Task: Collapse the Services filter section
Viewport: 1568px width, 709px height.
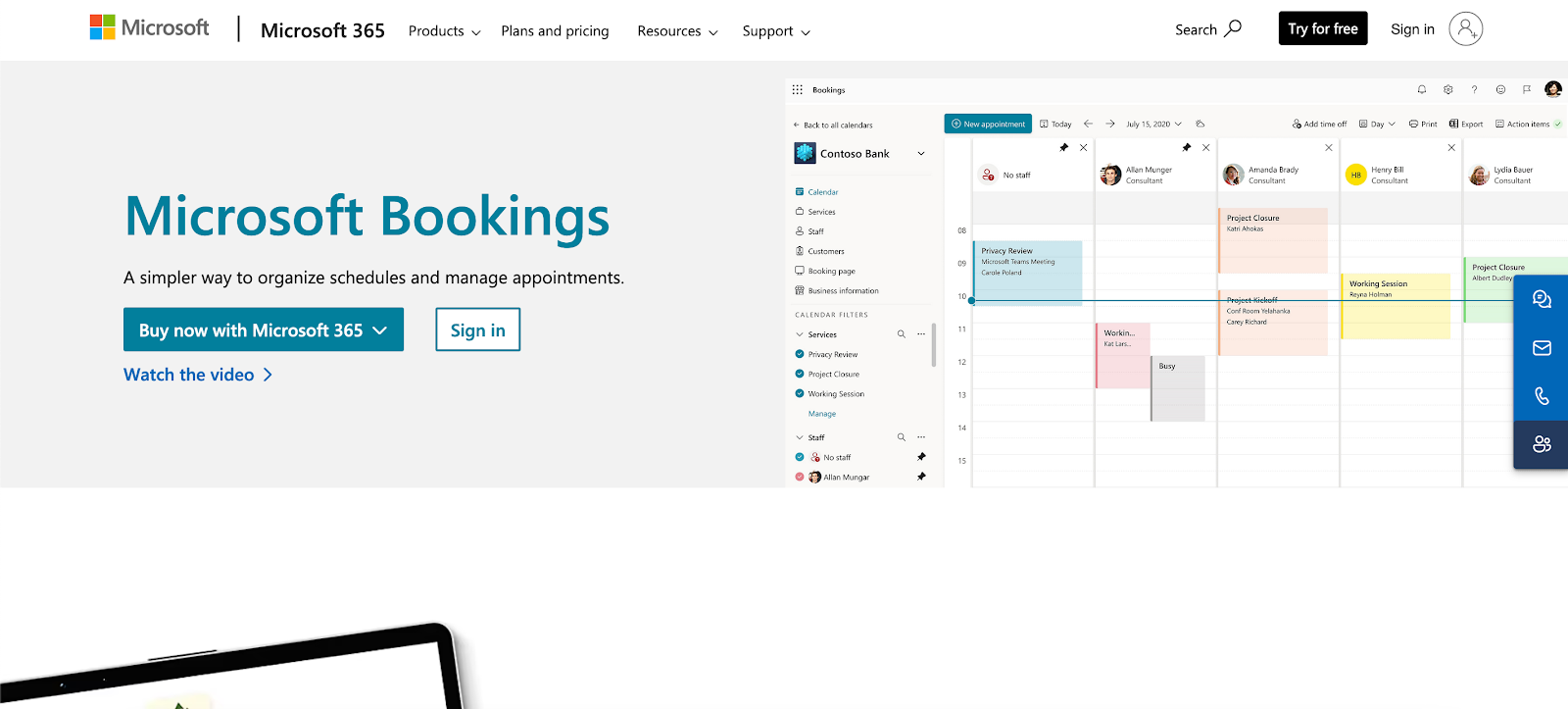Action: tap(800, 334)
